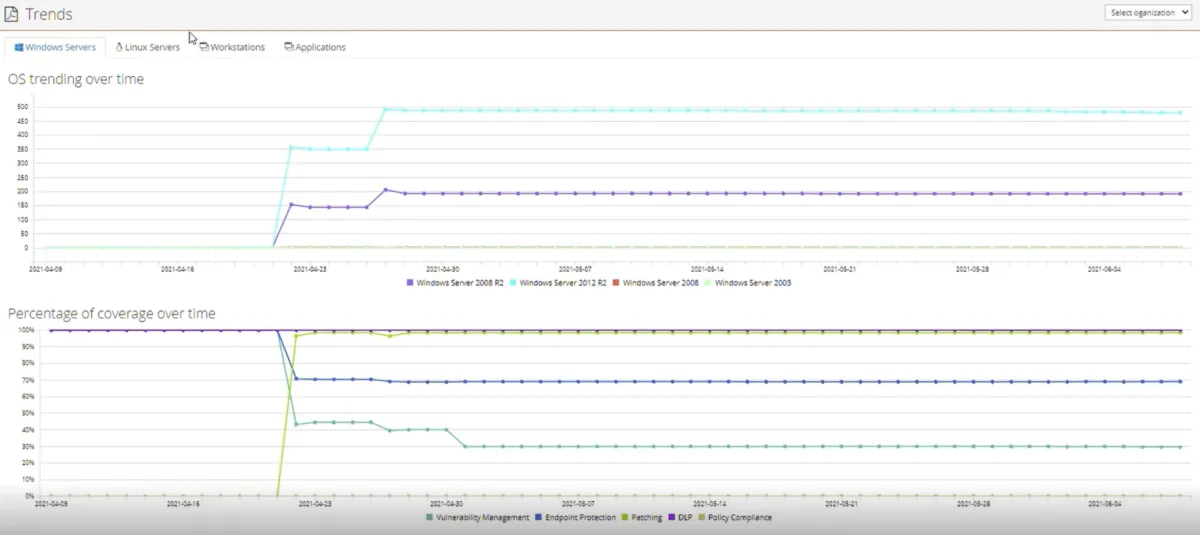Click the Policy Compliance legend swatch
The width and height of the screenshot is (1200, 535).
pos(701,517)
